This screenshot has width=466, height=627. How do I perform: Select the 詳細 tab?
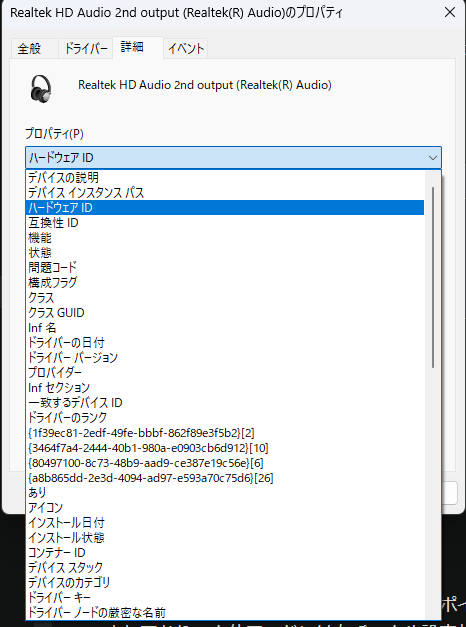click(x=132, y=48)
